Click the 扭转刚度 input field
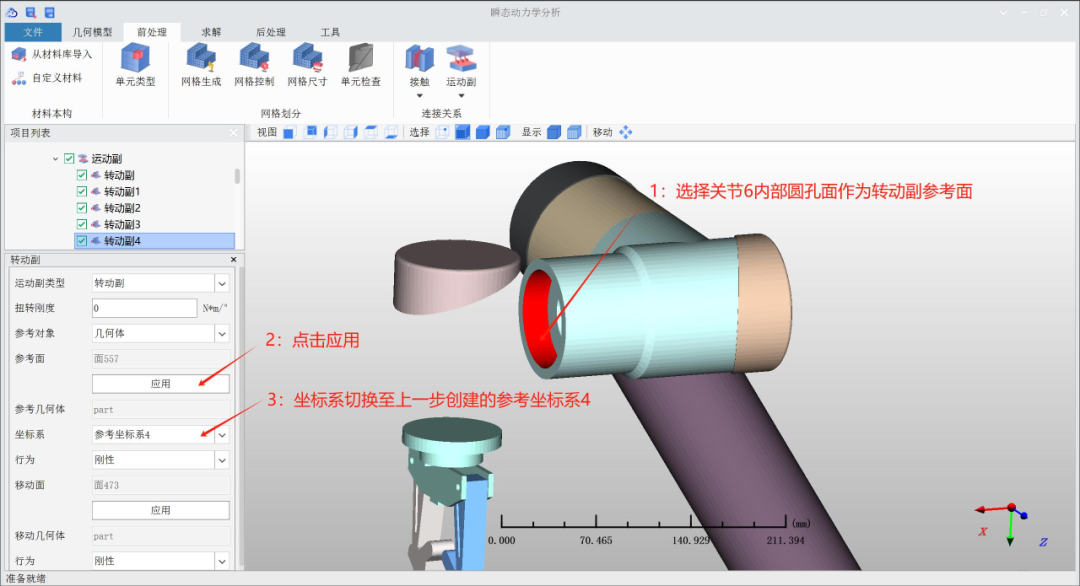 (x=145, y=308)
